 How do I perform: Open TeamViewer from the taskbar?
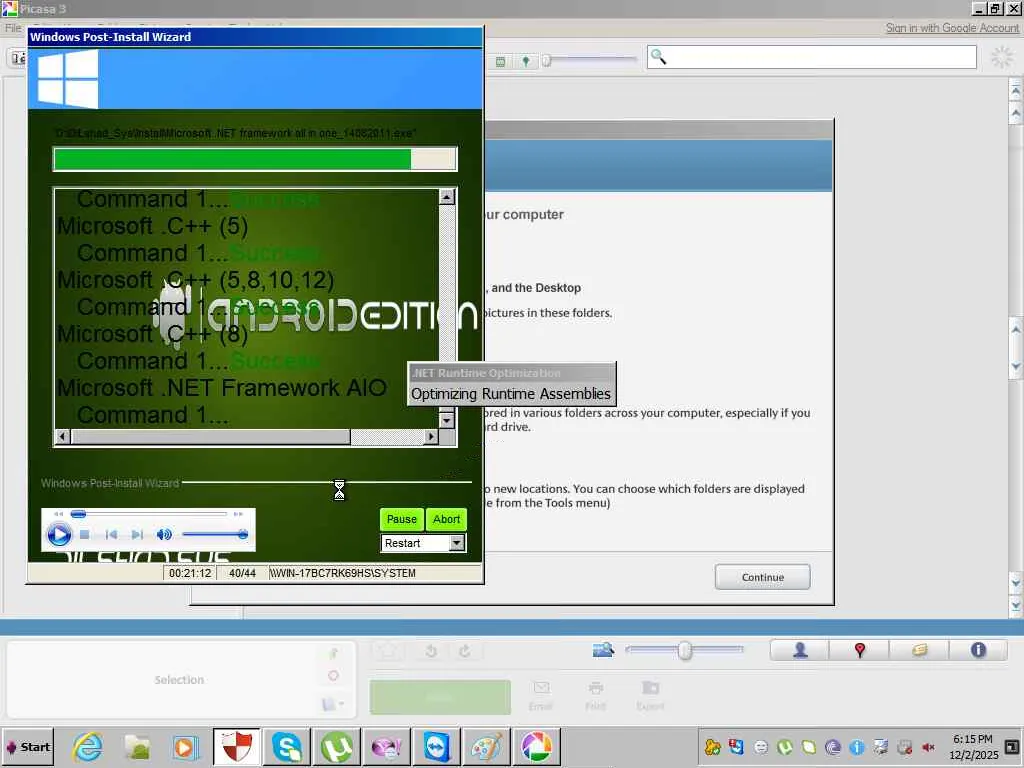436,747
